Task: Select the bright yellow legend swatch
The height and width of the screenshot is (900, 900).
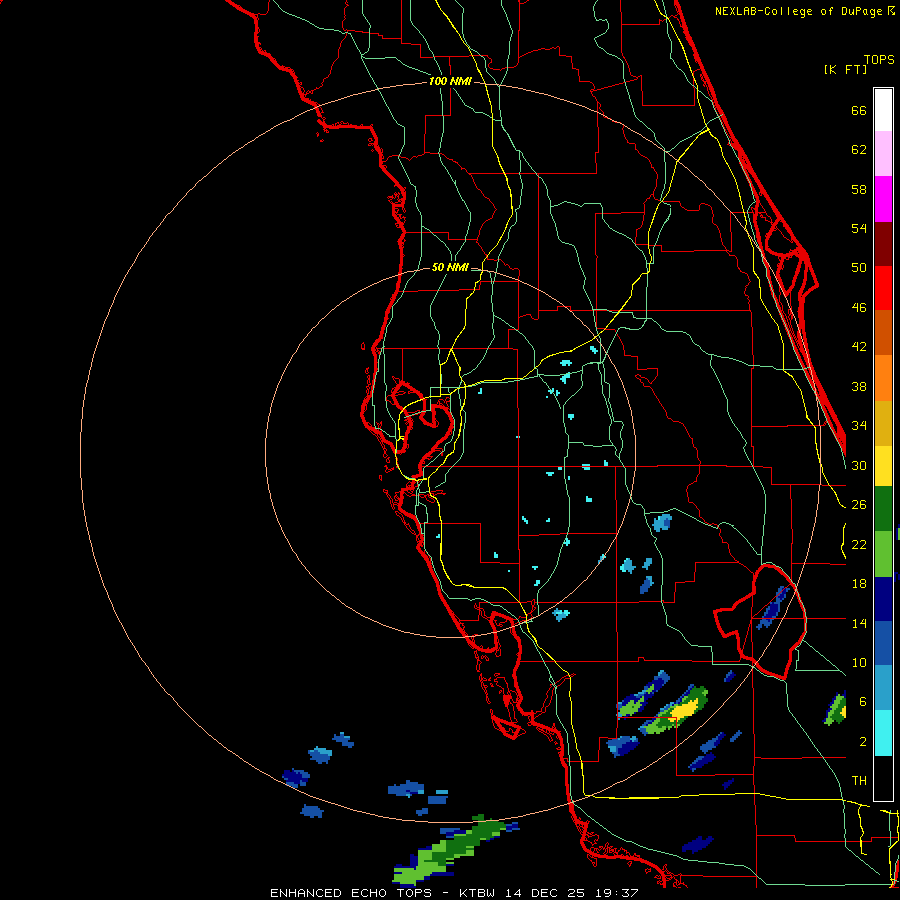Action: (x=883, y=466)
